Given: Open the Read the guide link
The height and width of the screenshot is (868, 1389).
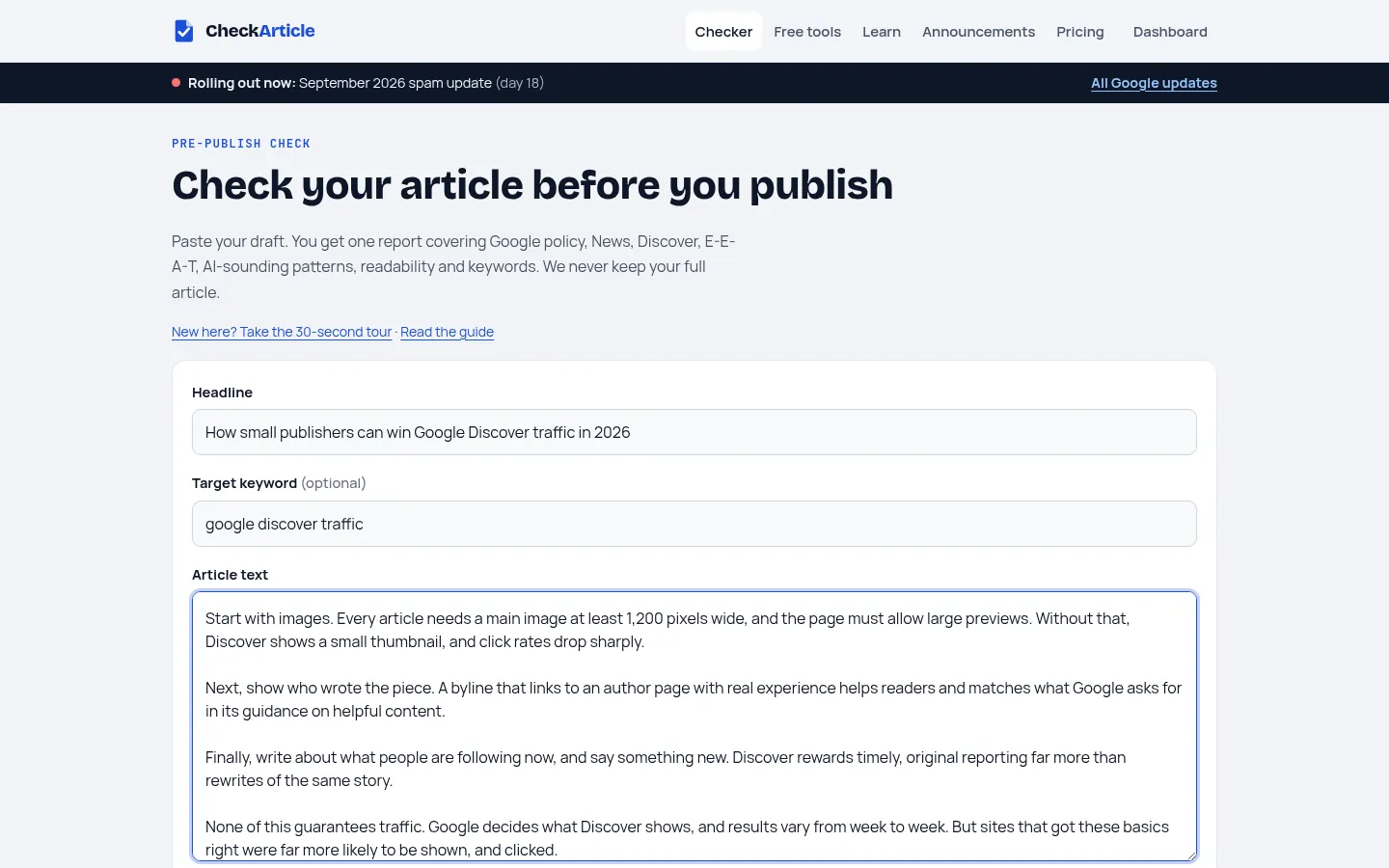Looking at the screenshot, I should [447, 332].
